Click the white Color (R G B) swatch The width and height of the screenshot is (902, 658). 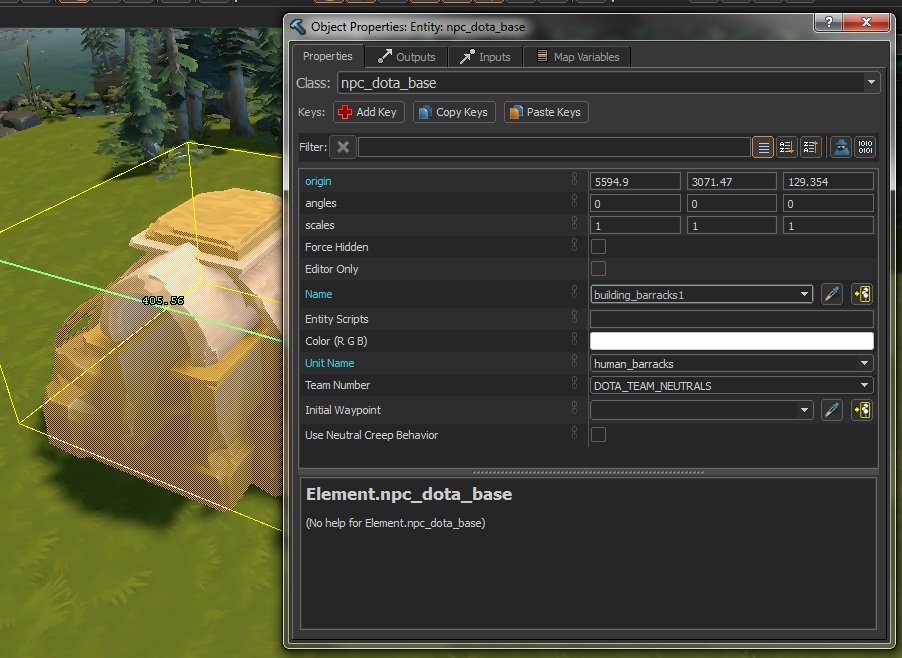(731, 342)
